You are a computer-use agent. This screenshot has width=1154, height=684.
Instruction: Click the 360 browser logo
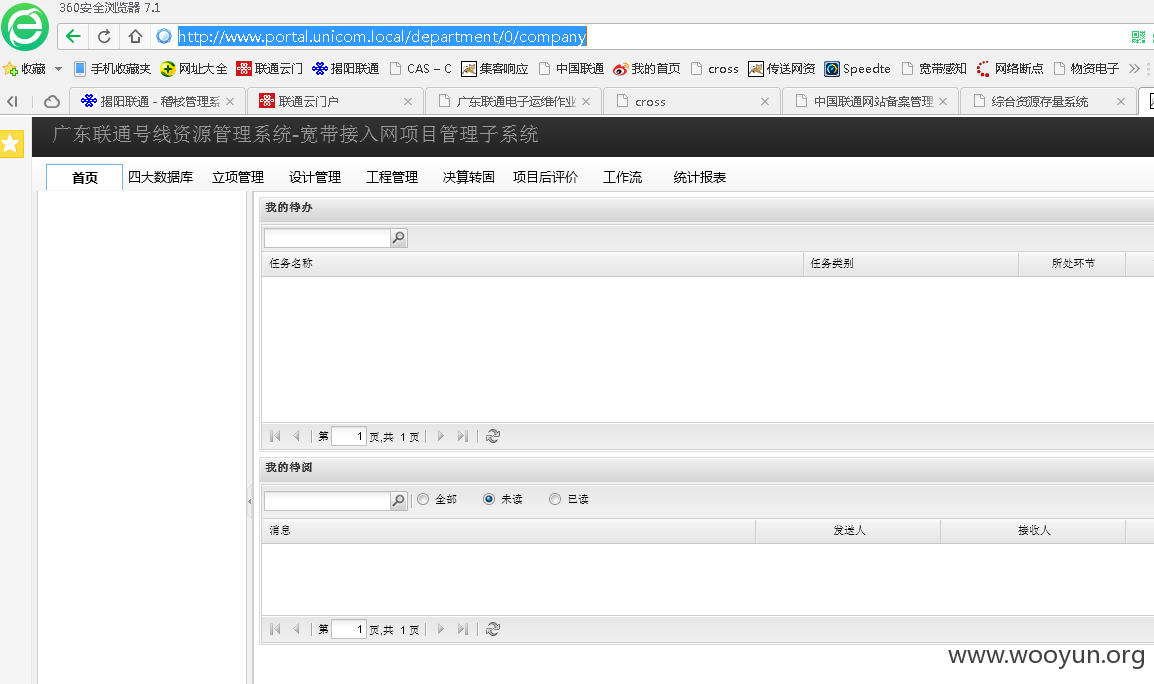coord(25,27)
